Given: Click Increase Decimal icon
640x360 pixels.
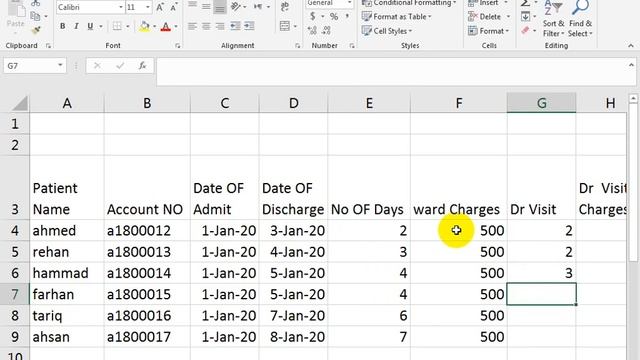Looking at the screenshot, I should click(x=312, y=31).
